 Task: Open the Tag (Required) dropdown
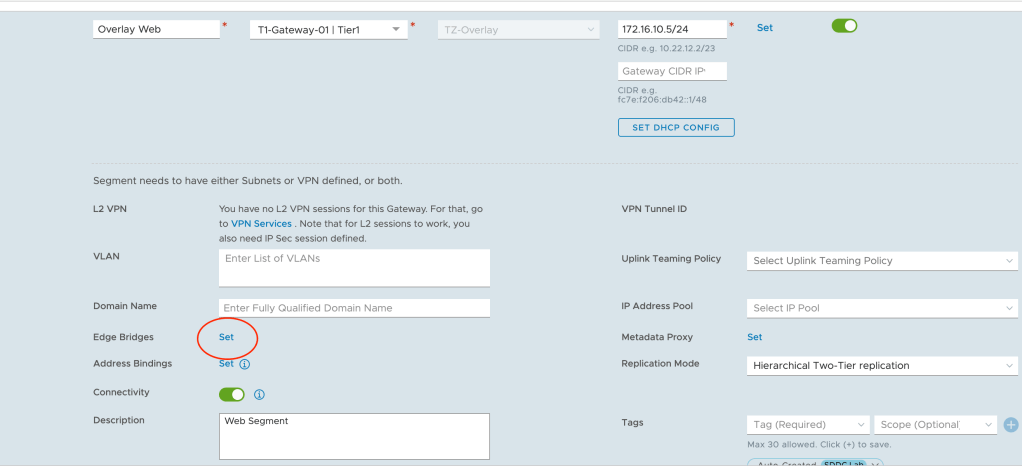coord(808,425)
